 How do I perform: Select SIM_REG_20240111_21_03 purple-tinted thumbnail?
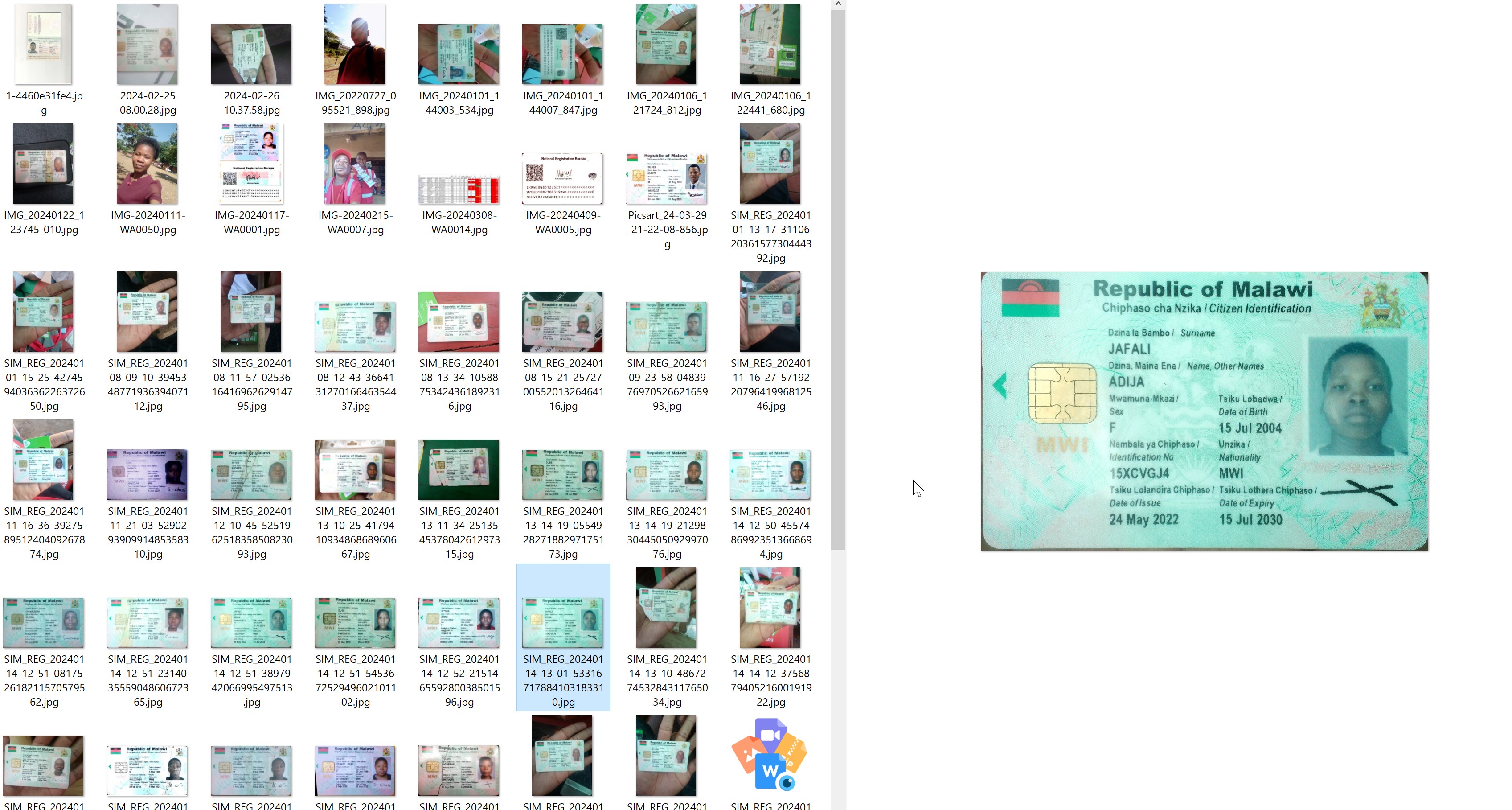click(x=147, y=474)
